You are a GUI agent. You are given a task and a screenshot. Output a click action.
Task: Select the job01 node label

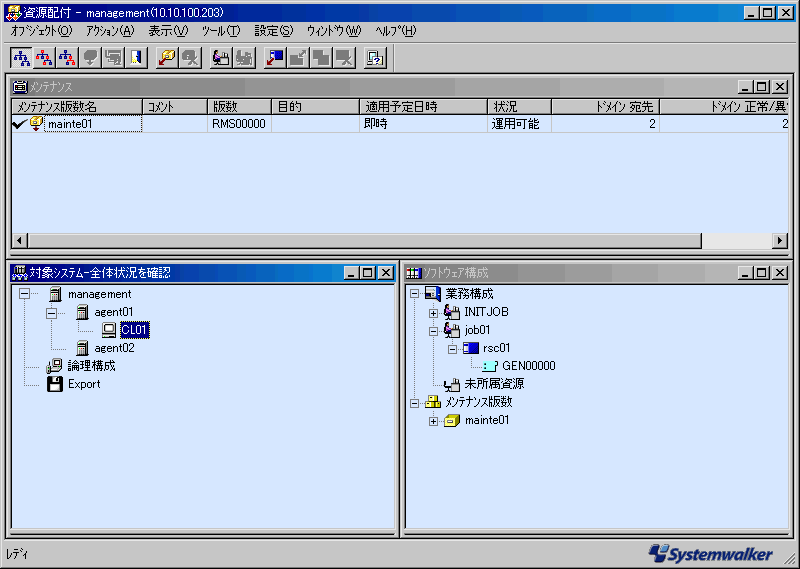coord(477,330)
